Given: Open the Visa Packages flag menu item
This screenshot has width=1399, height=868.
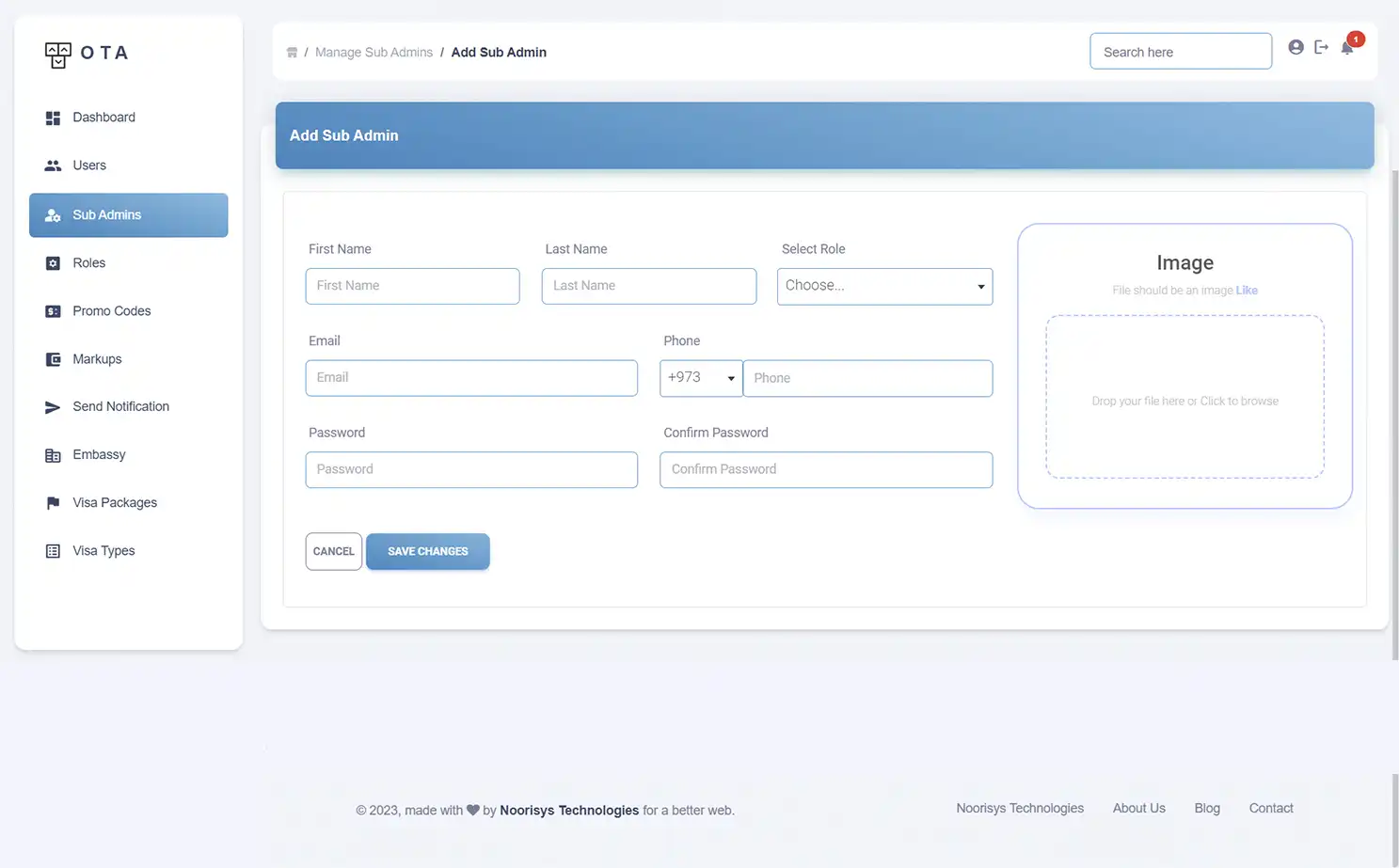Looking at the screenshot, I should pos(53,502).
